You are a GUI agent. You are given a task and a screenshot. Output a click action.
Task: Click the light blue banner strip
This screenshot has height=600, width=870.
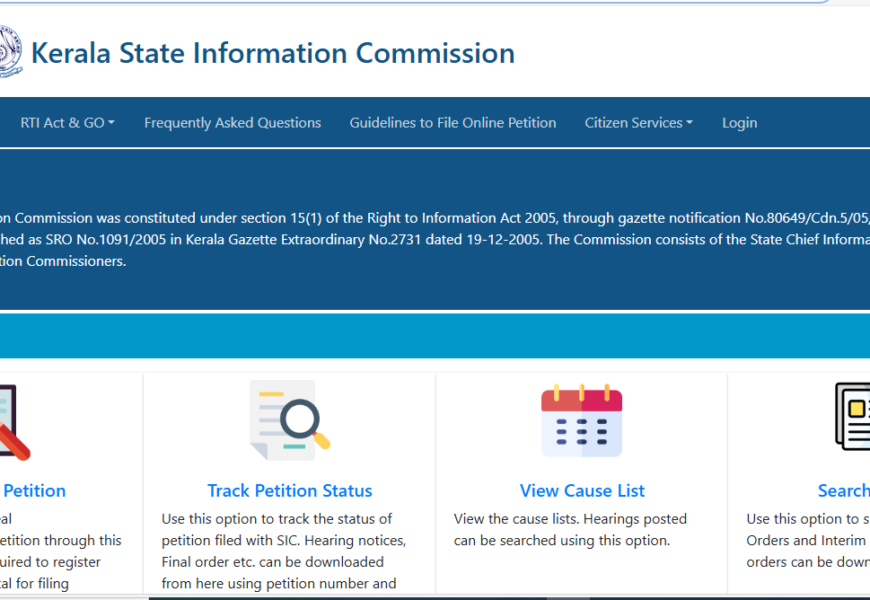click(435, 336)
